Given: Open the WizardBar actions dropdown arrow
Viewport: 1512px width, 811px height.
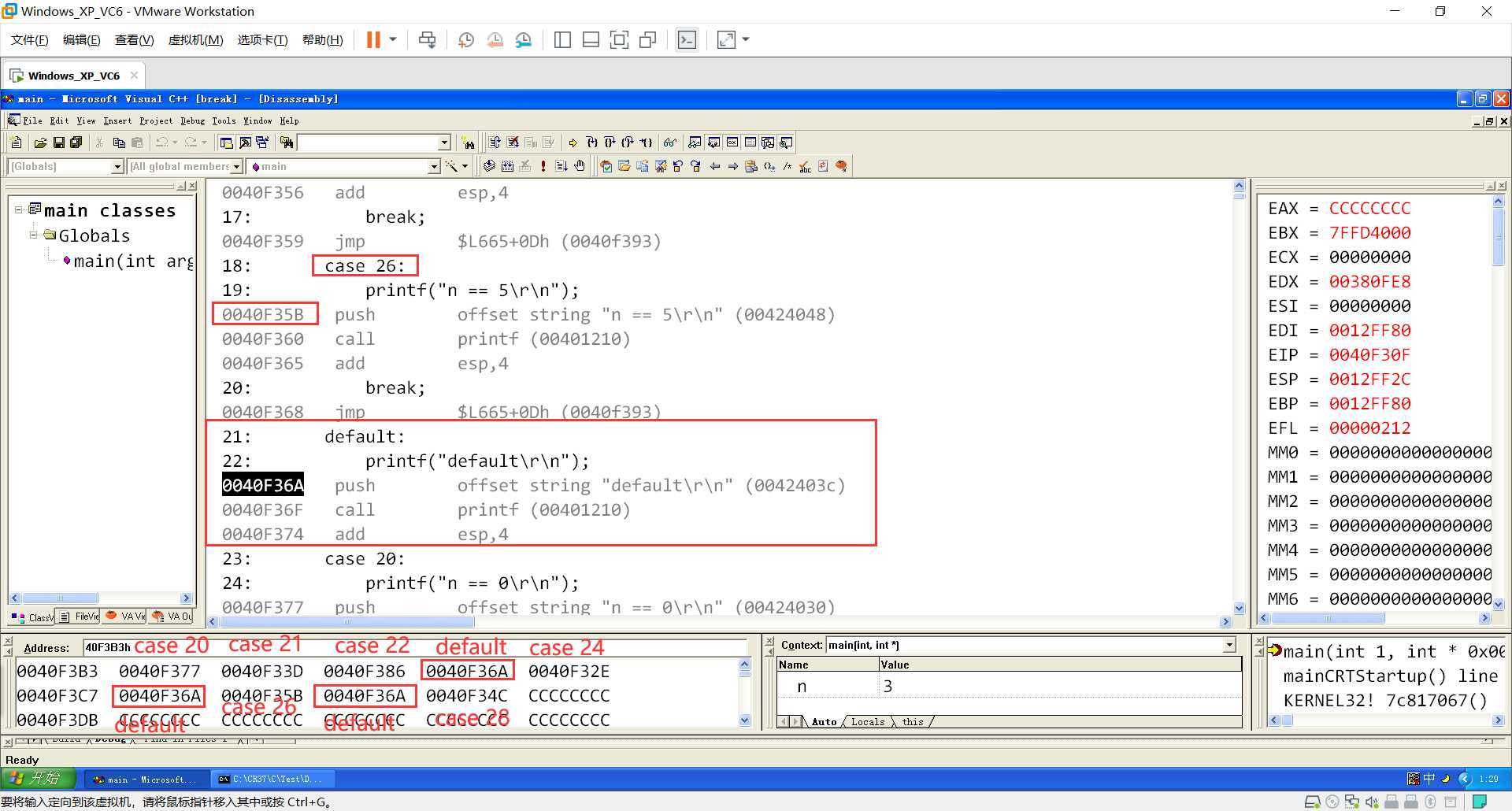Looking at the screenshot, I should click(465, 166).
